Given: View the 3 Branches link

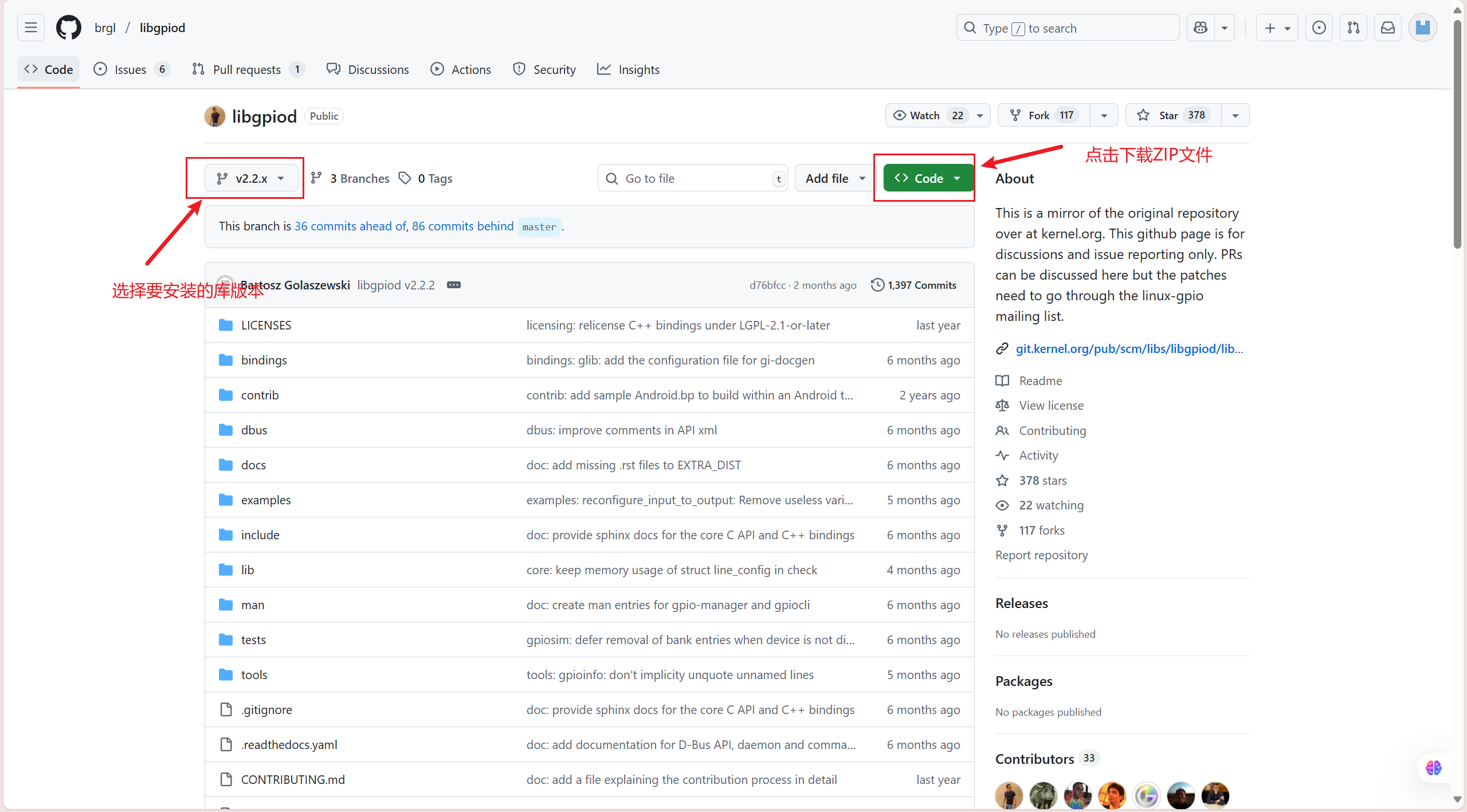Looking at the screenshot, I should (x=350, y=178).
